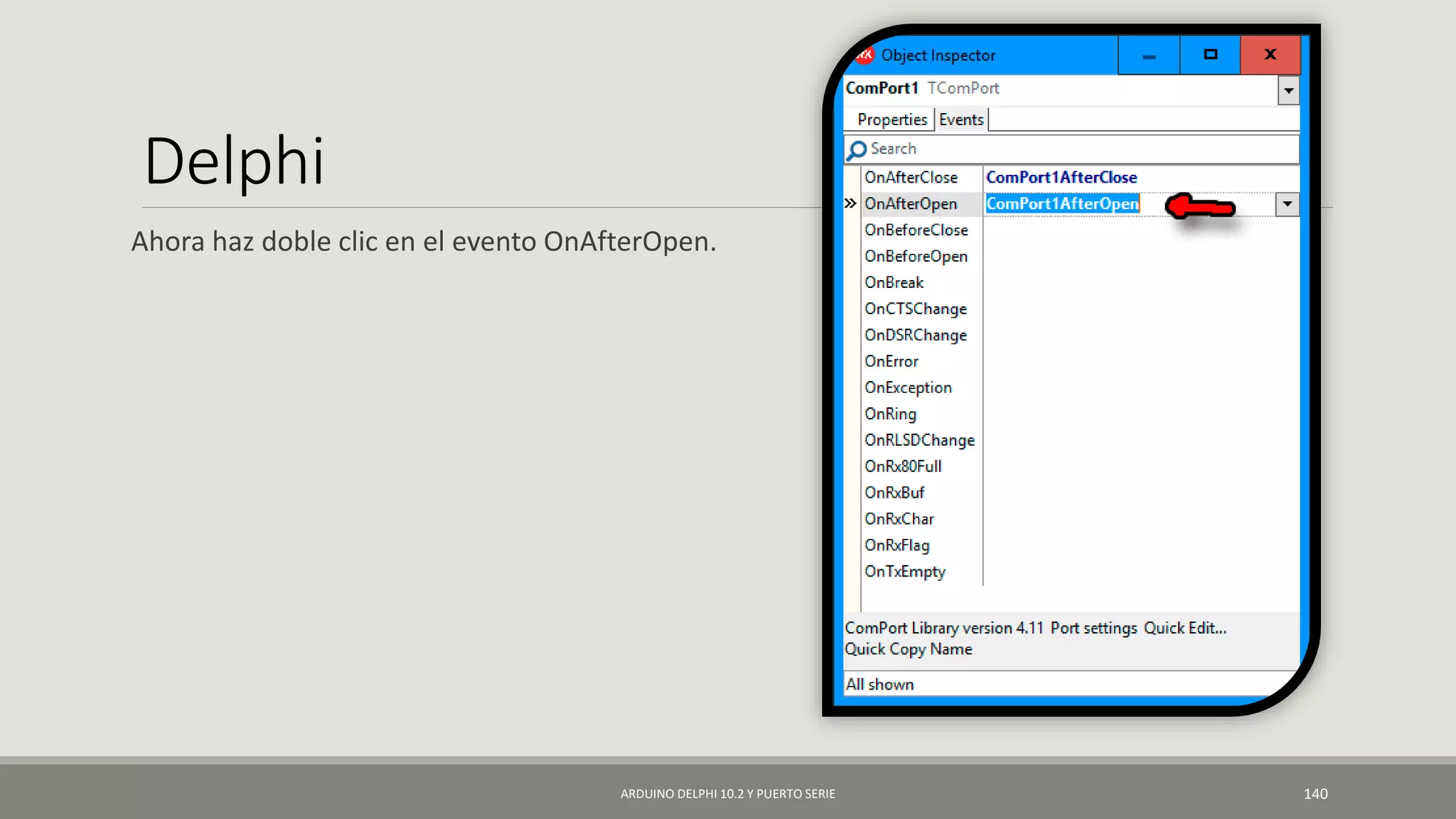Screen dimensions: 1456x819
Task: Click the Quick Edit... link
Action: point(1185,628)
